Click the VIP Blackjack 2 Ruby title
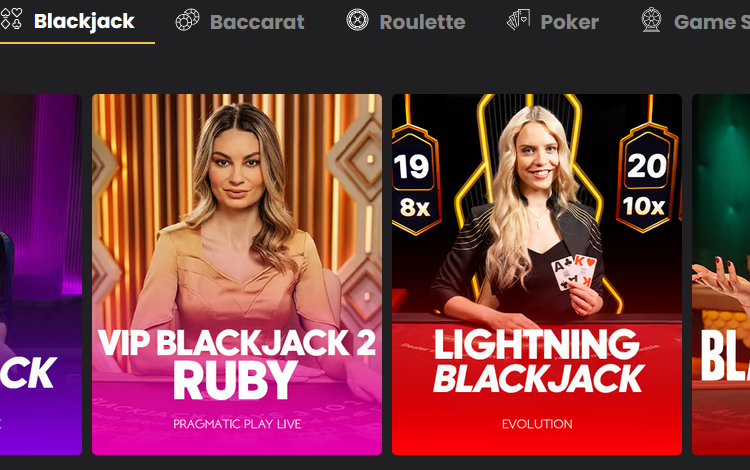This screenshot has height=470, width=750. coord(237,364)
